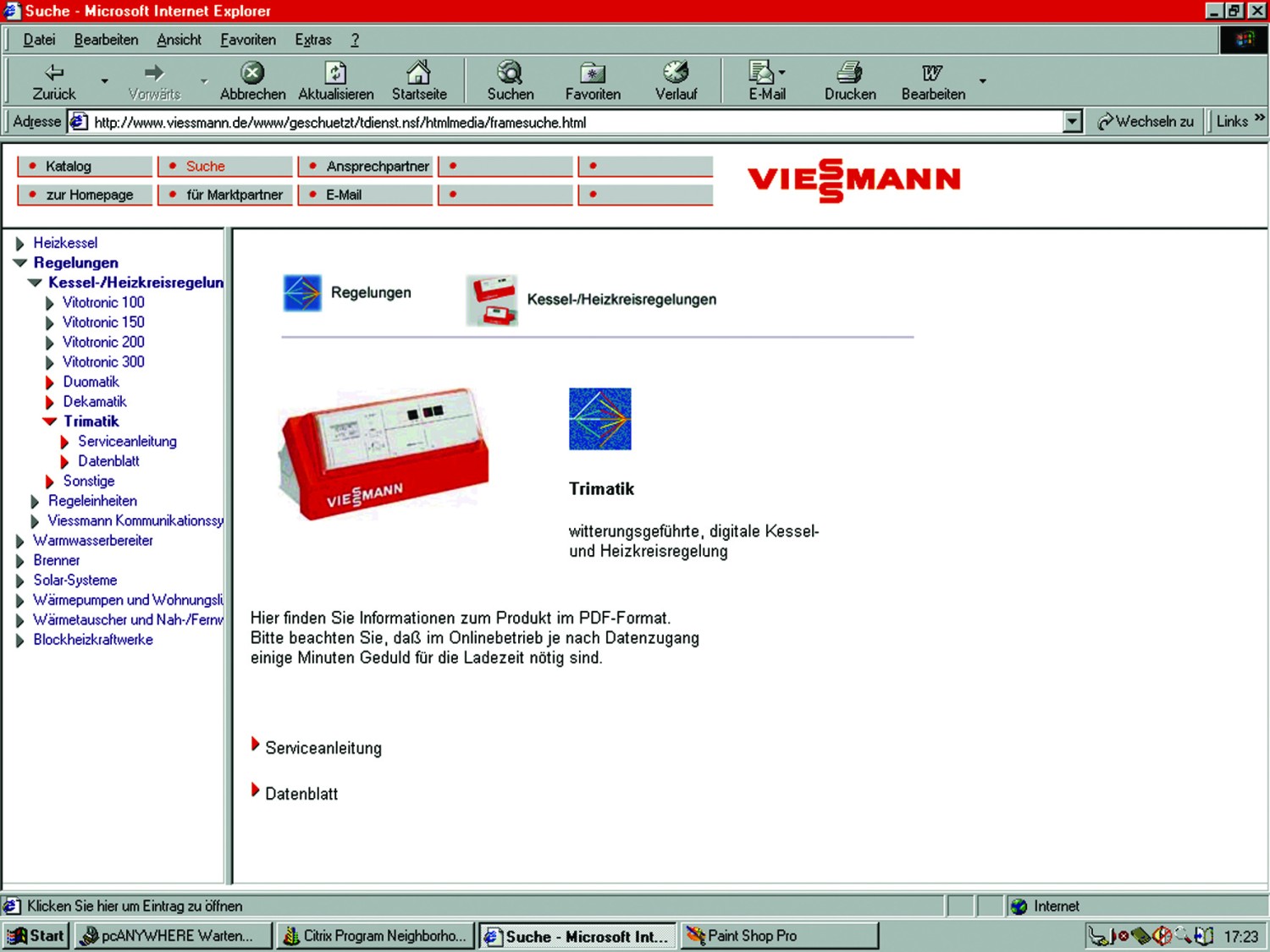
Task: Click the Aktualisieren refresh icon
Action: pyautogui.click(x=335, y=72)
